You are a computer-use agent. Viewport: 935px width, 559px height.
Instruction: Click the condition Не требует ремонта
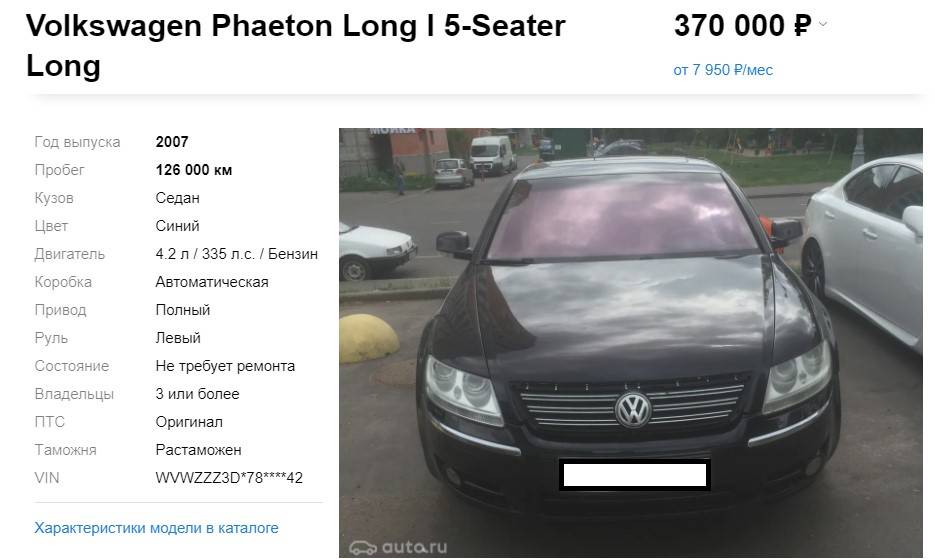(225, 366)
